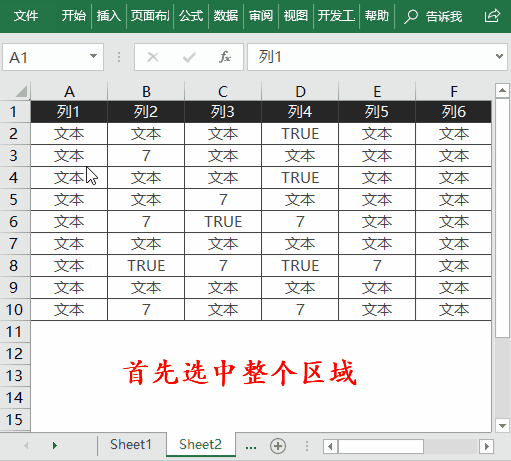The height and width of the screenshot is (461, 511).
Task: Click the formula bar enter checkmark icon
Action: click(189, 57)
